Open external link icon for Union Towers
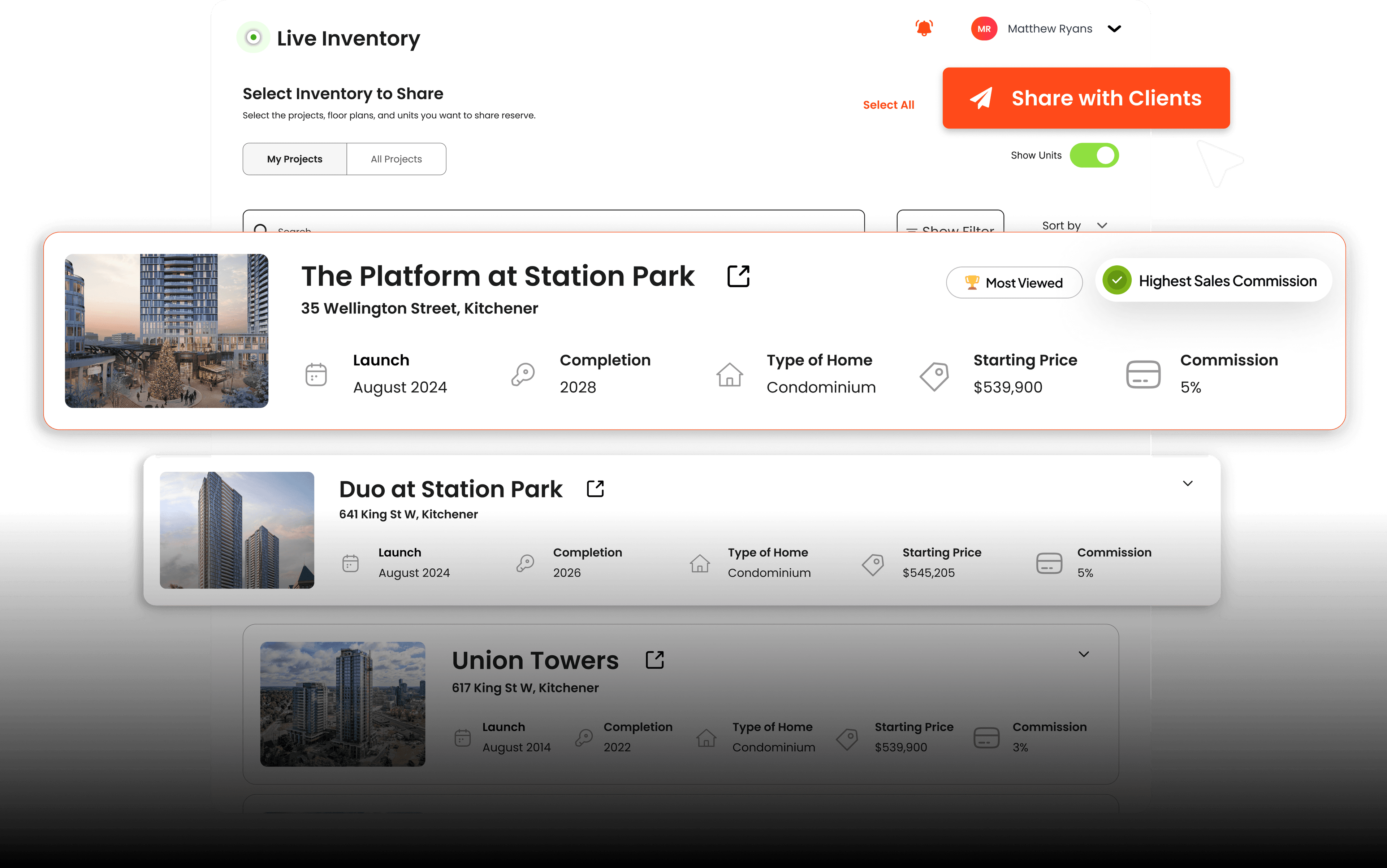This screenshot has height=868, width=1387. [654, 660]
